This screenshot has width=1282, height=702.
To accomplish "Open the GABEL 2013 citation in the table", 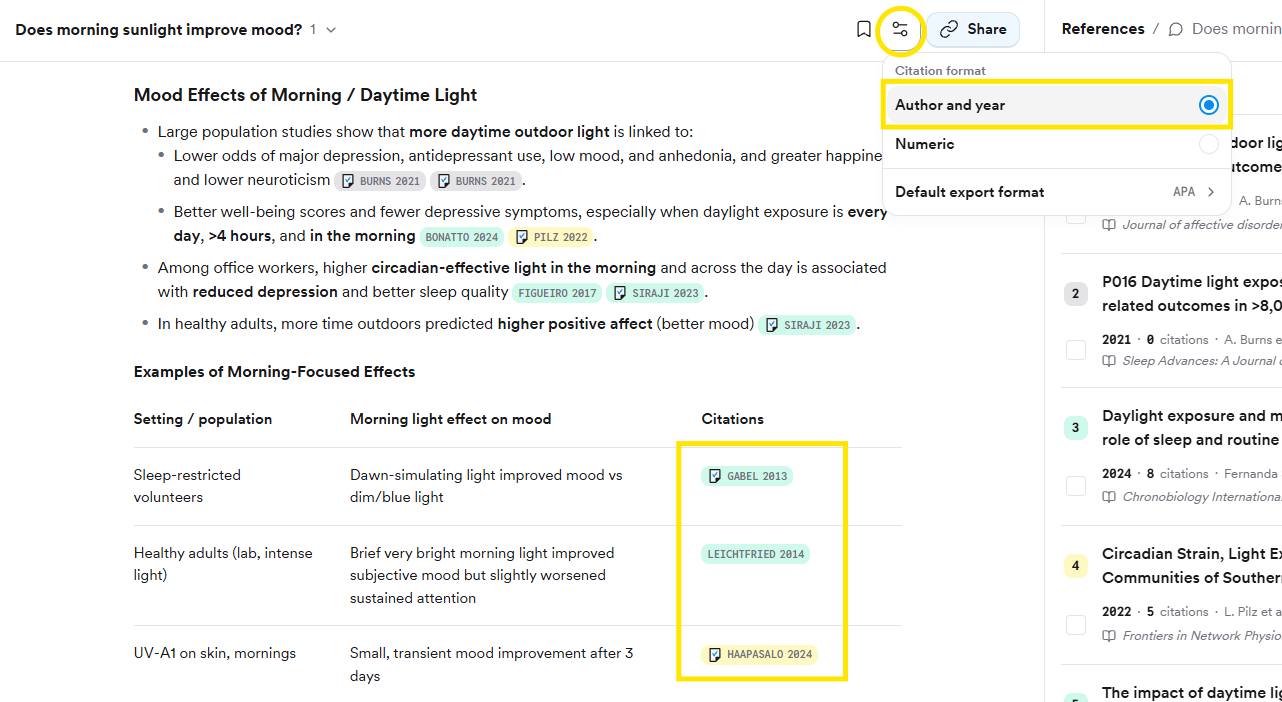I will tap(747, 476).
